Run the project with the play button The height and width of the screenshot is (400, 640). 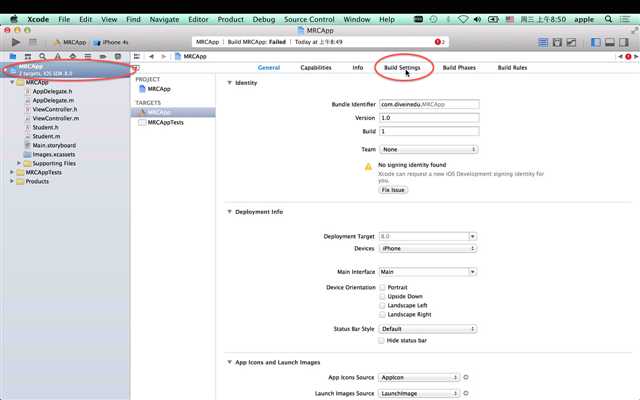pos(16,42)
